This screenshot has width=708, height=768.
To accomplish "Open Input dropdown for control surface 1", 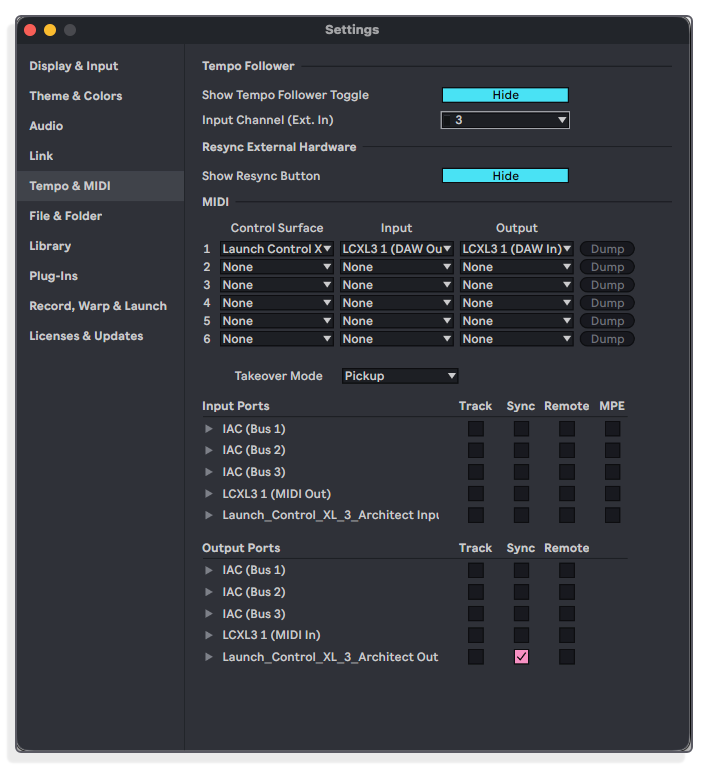I will (x=397, y=249).
